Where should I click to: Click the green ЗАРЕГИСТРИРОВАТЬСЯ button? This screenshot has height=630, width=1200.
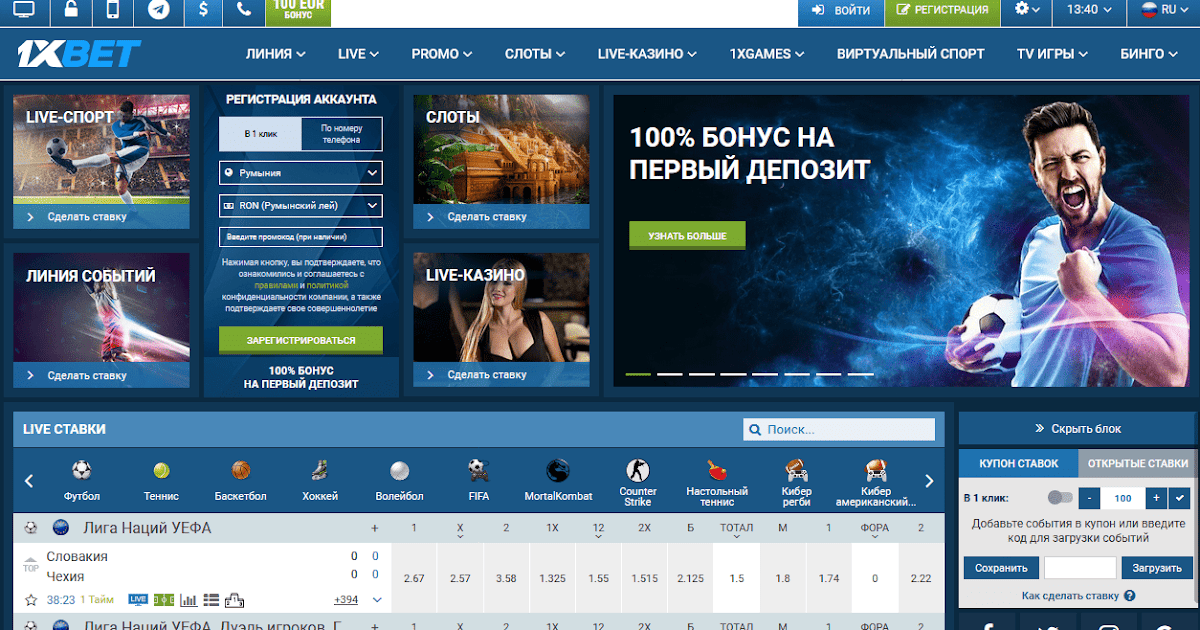tap(301, 340)
